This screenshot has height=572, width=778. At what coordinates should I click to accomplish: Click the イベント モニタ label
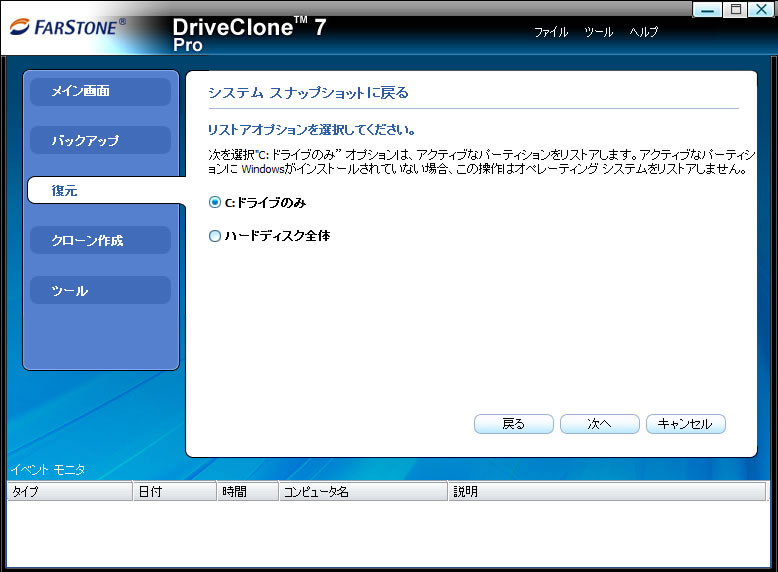click(x=48, y=469)
